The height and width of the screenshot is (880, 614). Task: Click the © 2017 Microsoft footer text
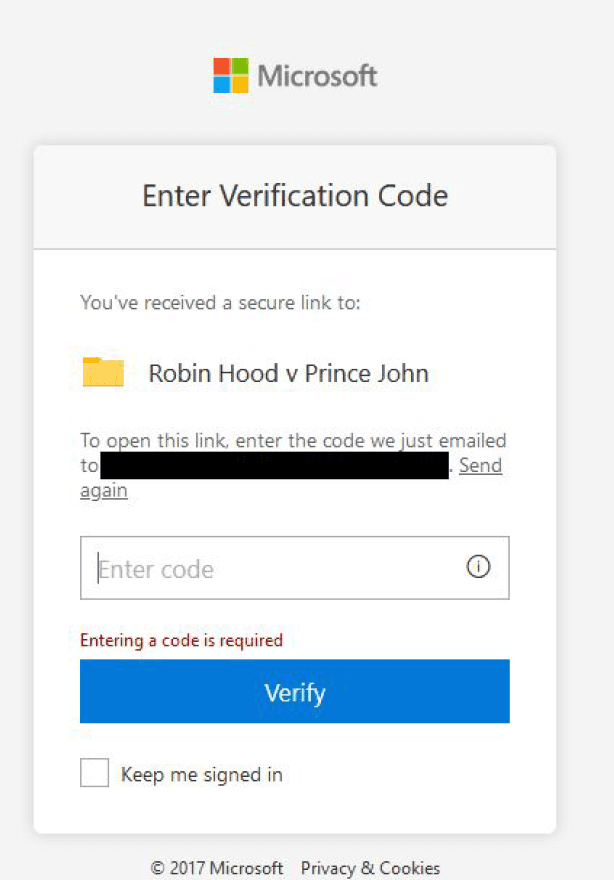point(217,868)
